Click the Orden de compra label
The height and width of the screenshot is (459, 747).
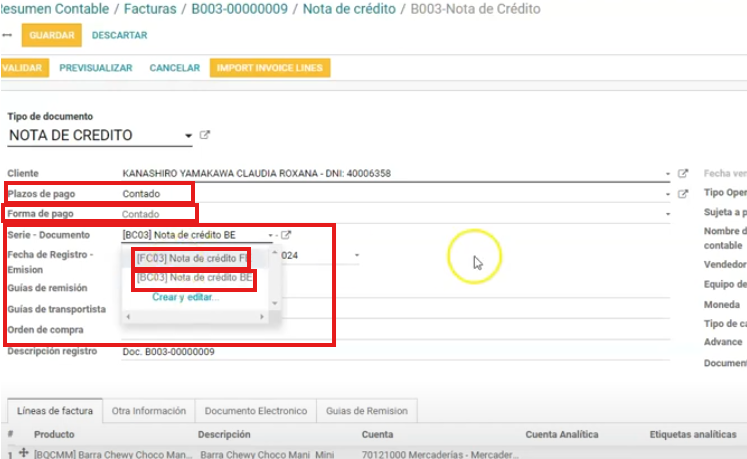[45, 330]
